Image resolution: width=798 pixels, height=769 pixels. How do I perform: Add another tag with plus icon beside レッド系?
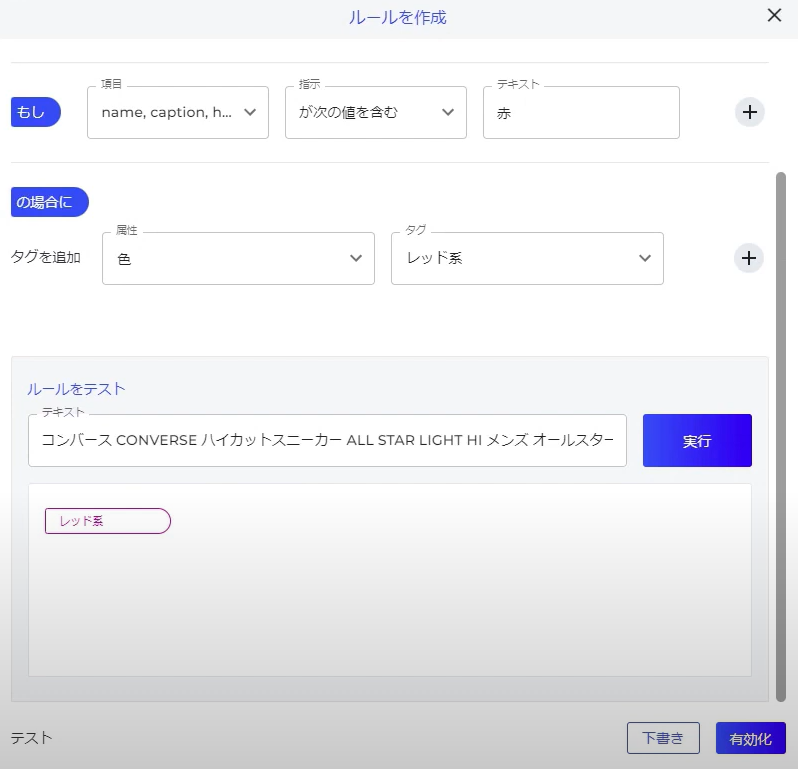749,258
